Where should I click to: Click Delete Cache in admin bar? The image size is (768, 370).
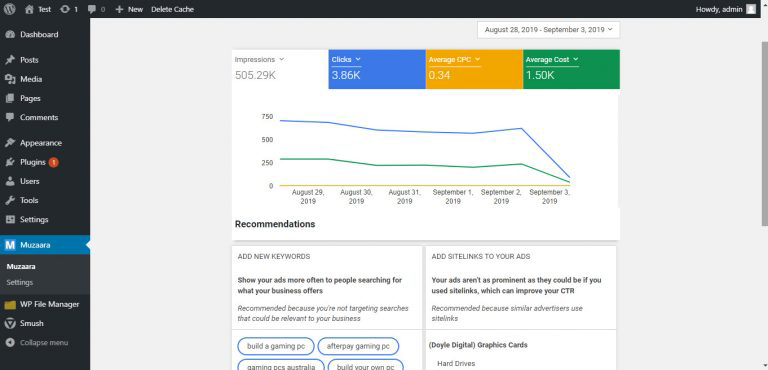(x=172, y=9)
